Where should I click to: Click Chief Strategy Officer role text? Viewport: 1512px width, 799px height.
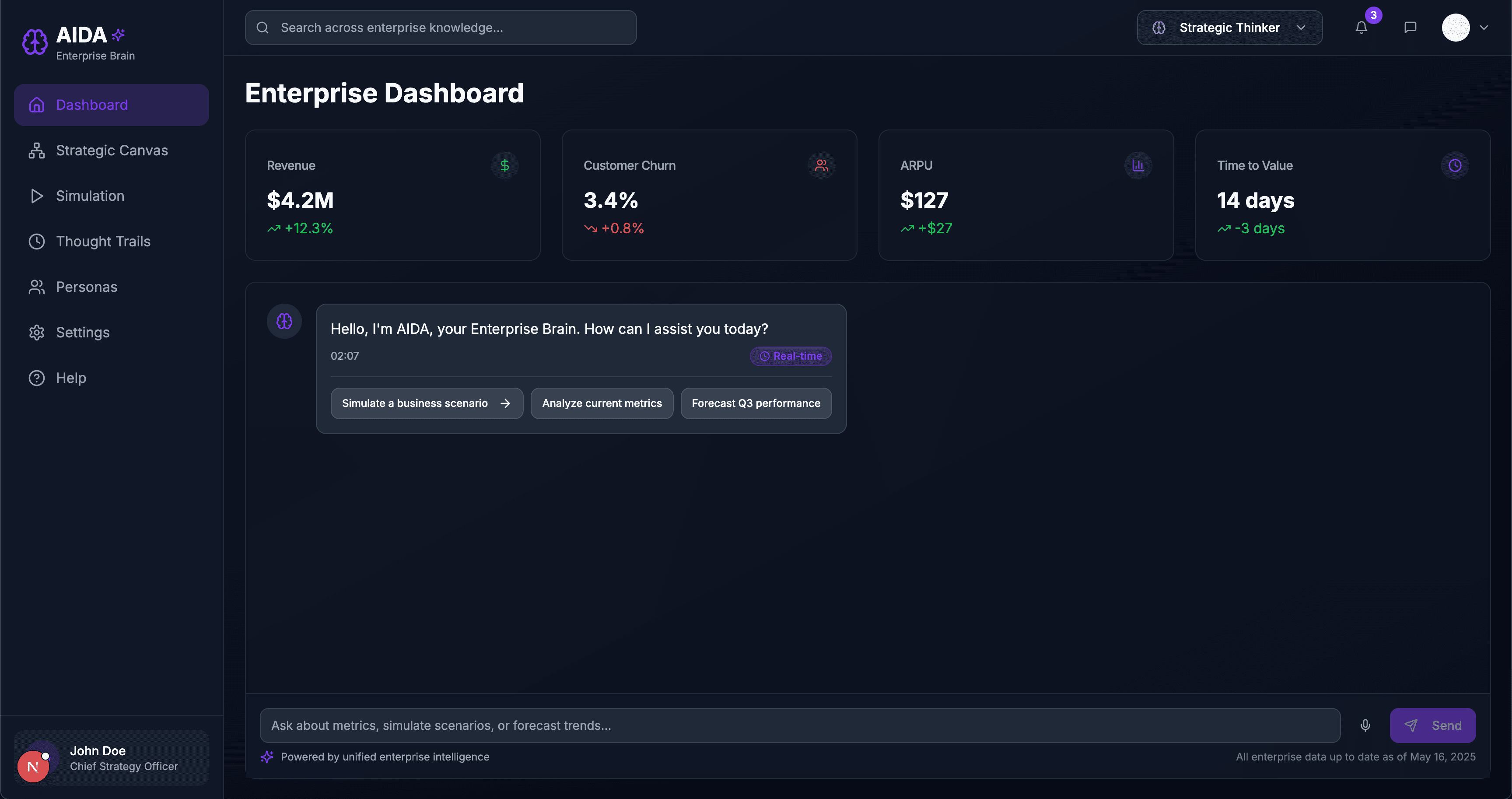pyautogui.click(x=124, y=767)
